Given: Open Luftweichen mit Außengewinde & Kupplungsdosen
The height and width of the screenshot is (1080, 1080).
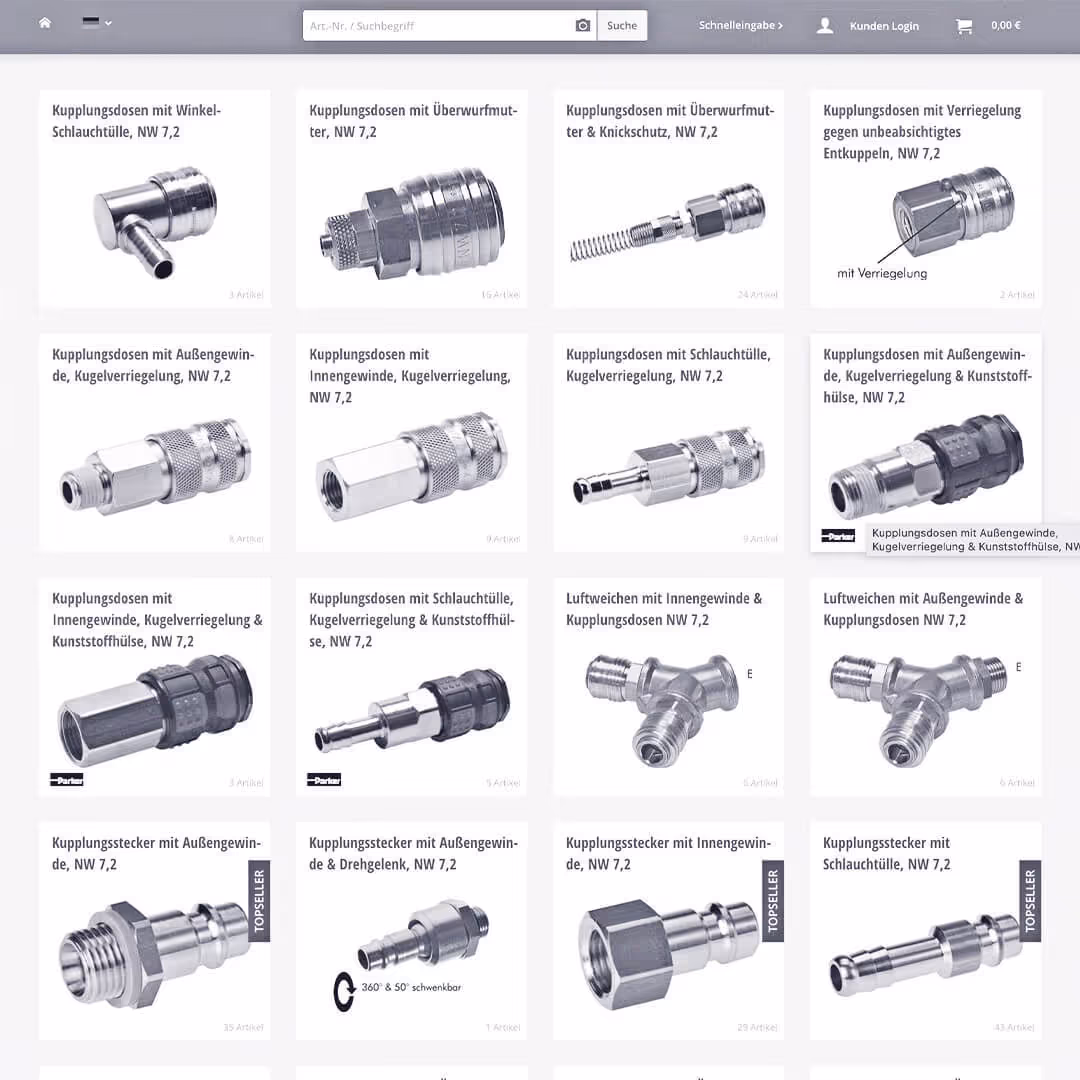Looking at the screenshot, I should click(x=923, y=609).
